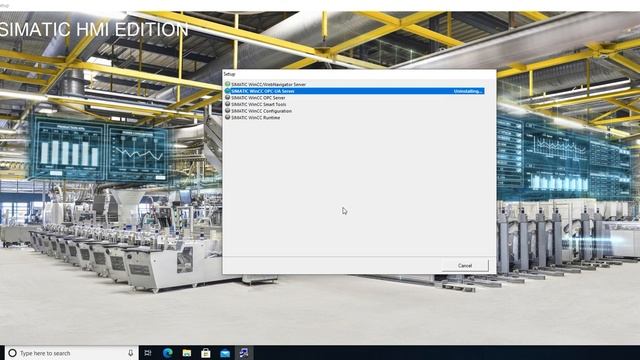Image resolution: width=640 pixels, height=360 pixels.
Task: Click the SIMATIC HMI EDITION heading
Action: click(93, 29)
